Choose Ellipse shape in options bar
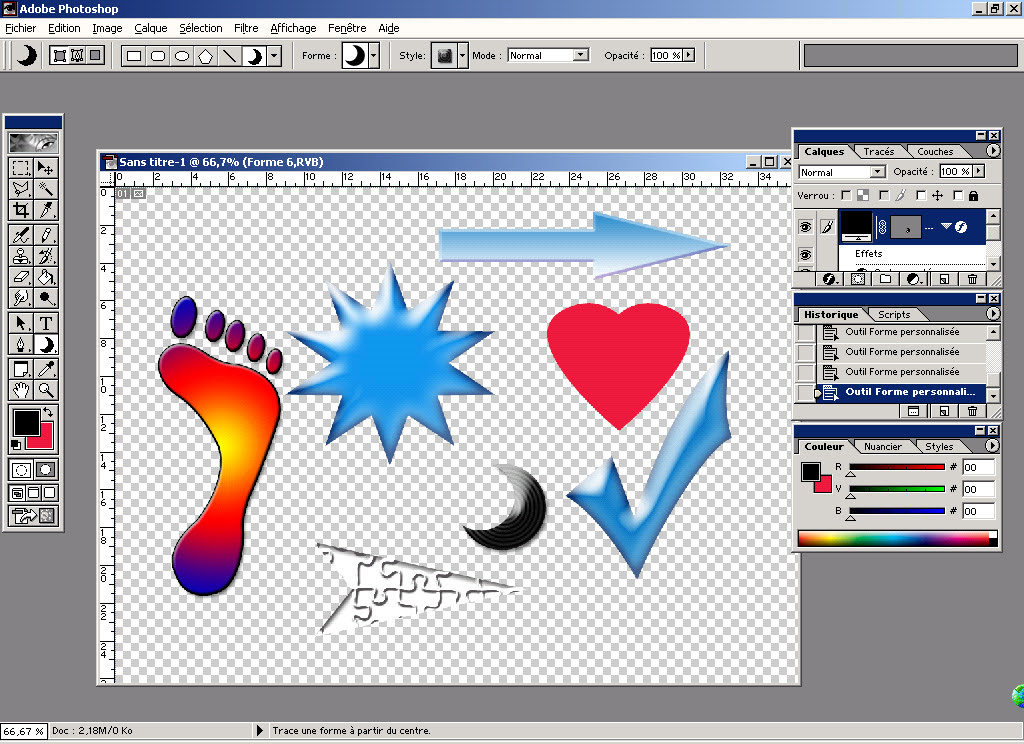Image resolution: width=1024 pixels, height=744 pixels. [182, 56]
